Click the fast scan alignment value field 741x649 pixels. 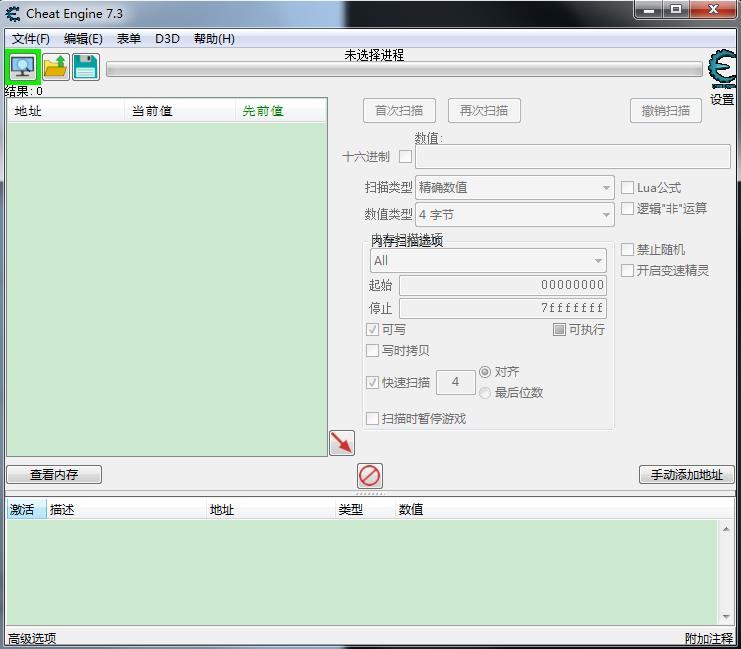click(456, 382)
